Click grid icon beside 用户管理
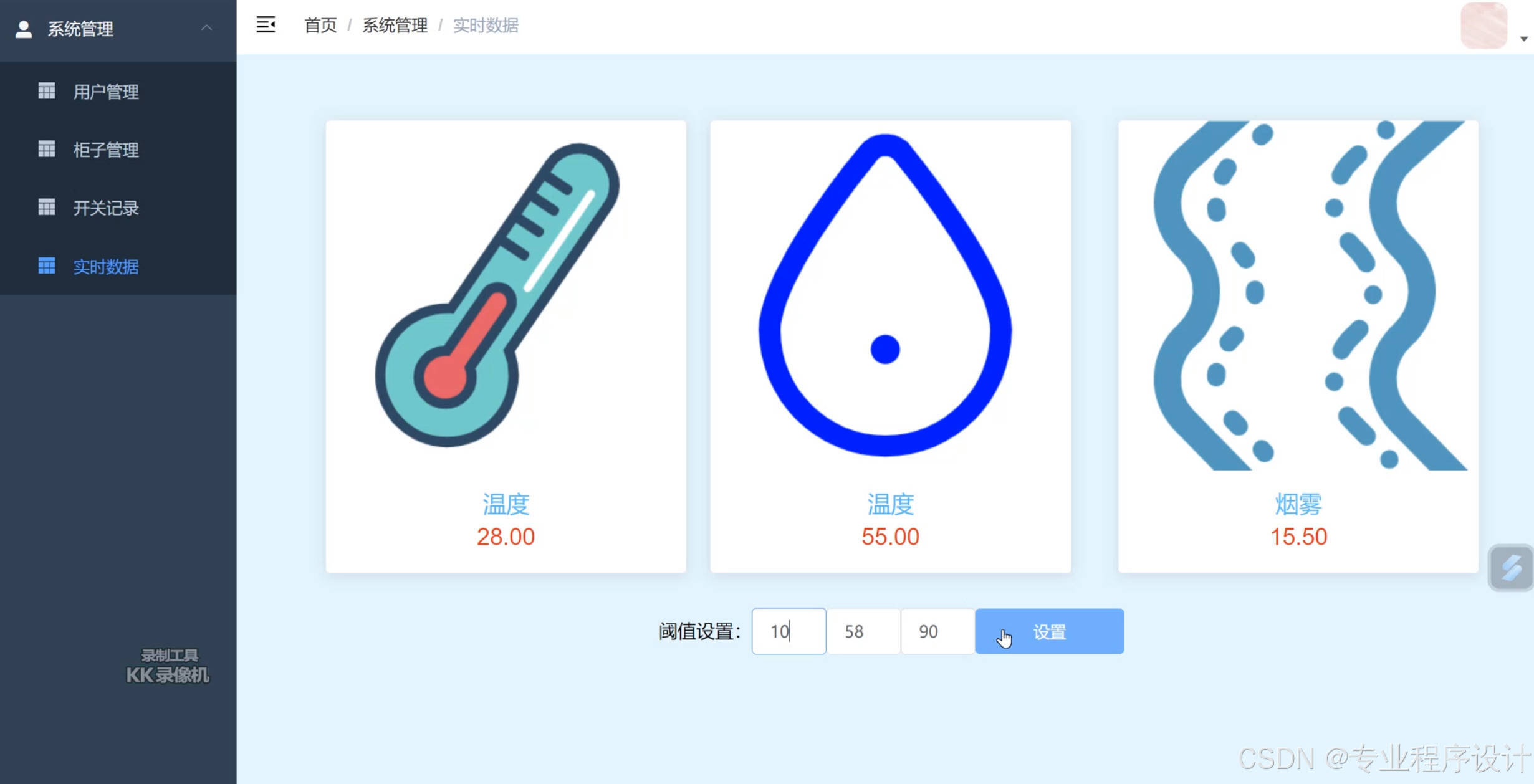 tap(47, 91)
